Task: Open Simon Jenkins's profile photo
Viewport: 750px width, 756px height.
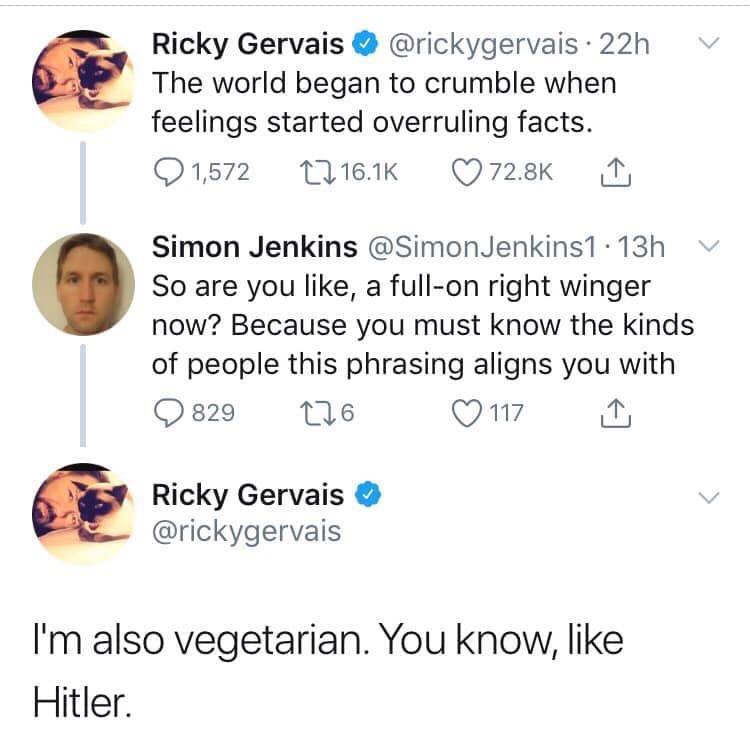Action: point(83,284)
